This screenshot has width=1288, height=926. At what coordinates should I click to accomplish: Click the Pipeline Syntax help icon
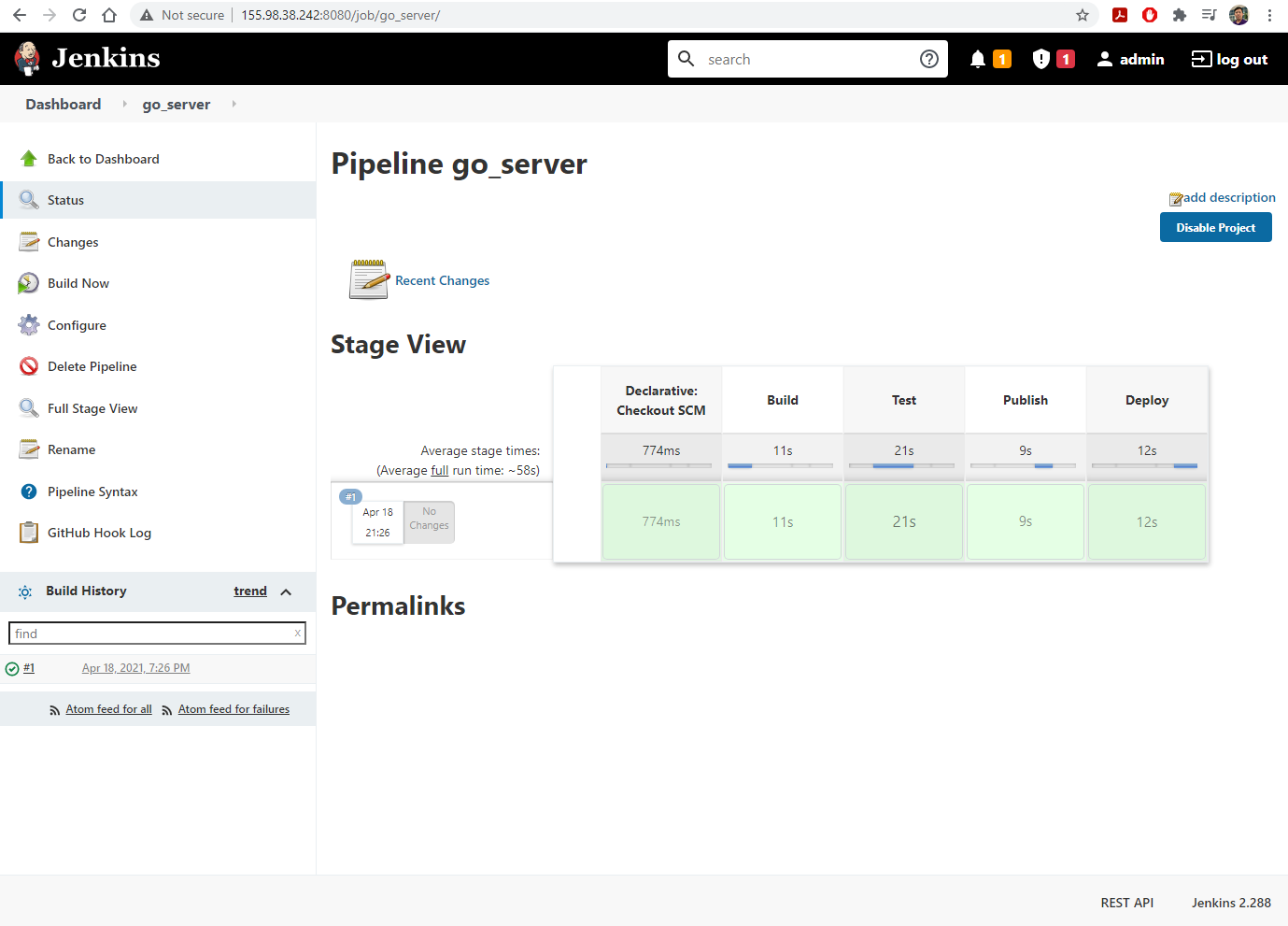click(29, 491)
